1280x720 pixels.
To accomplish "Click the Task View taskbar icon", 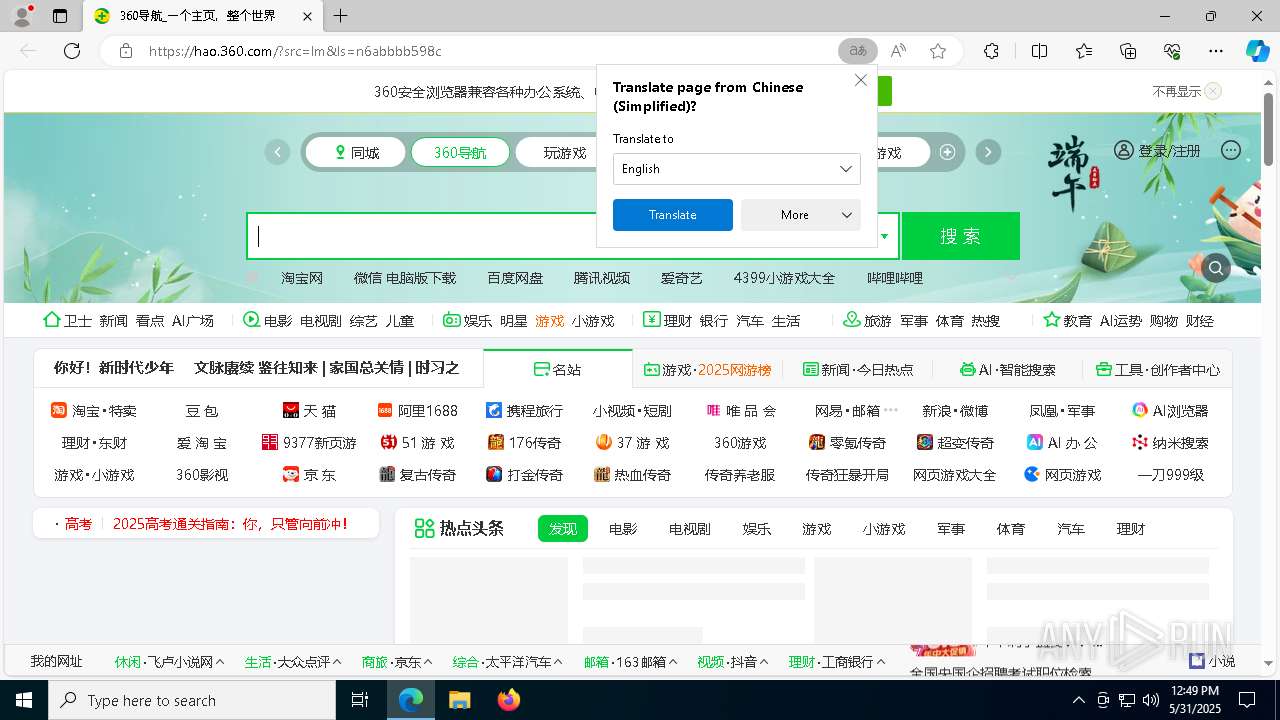I will 360,700.
